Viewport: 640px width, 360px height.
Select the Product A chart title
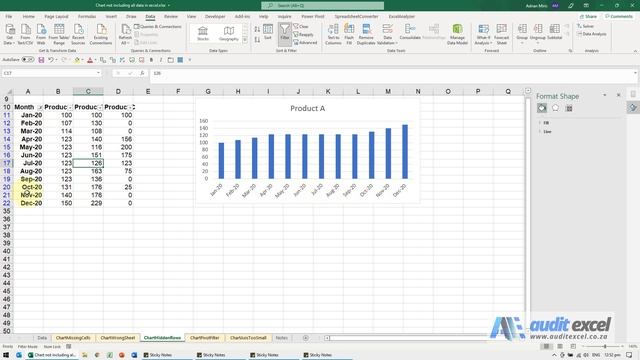pyautogui.click(x=307, y=108)
